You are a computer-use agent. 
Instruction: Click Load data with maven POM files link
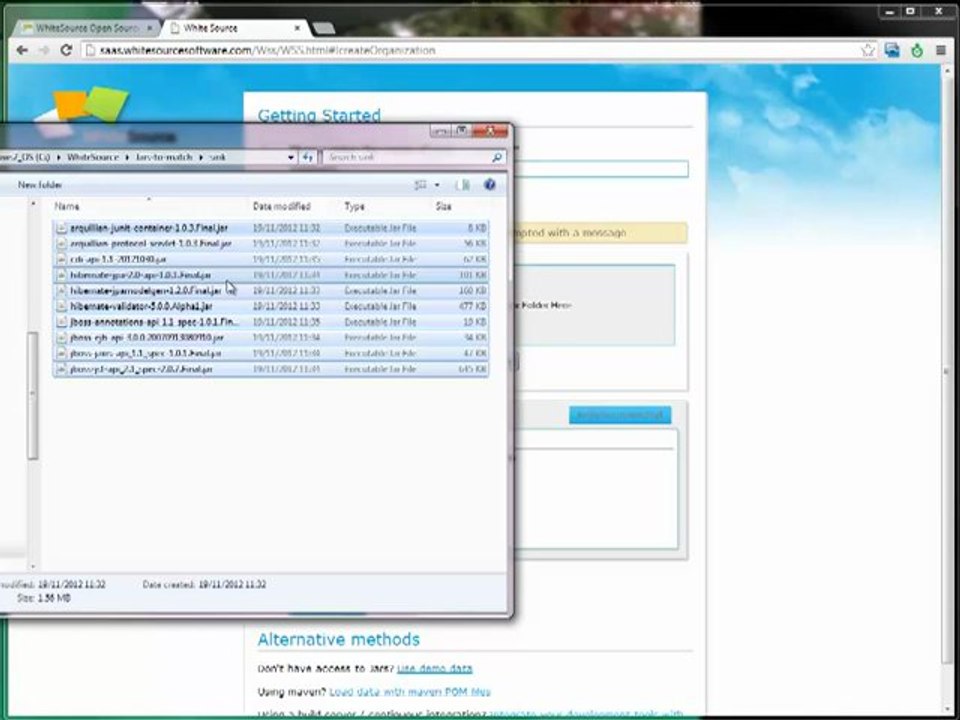[x=410, y=692]
